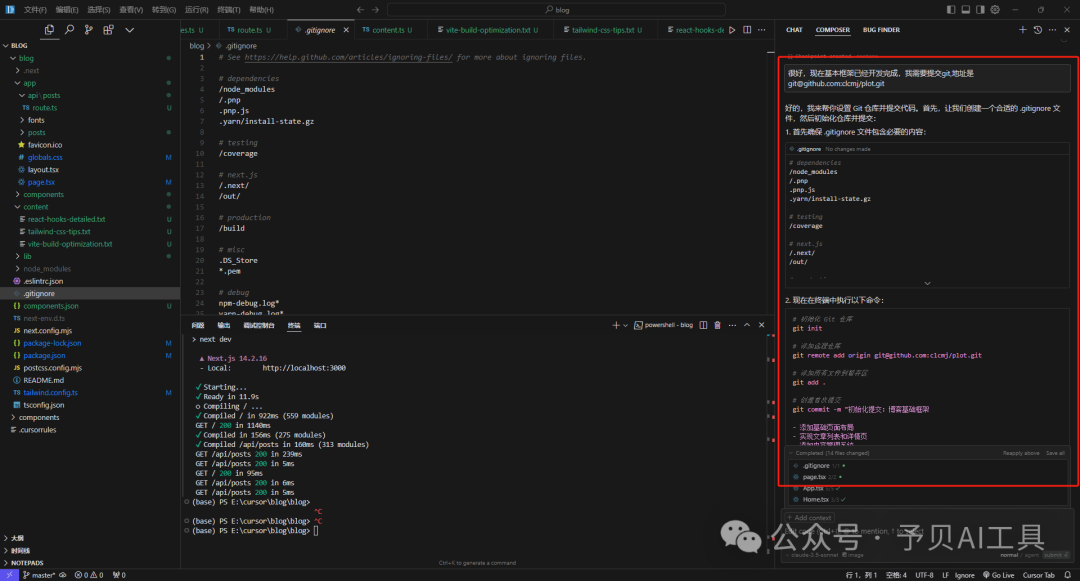Start a new composer with plus icon

click(x=1022, y=30)
